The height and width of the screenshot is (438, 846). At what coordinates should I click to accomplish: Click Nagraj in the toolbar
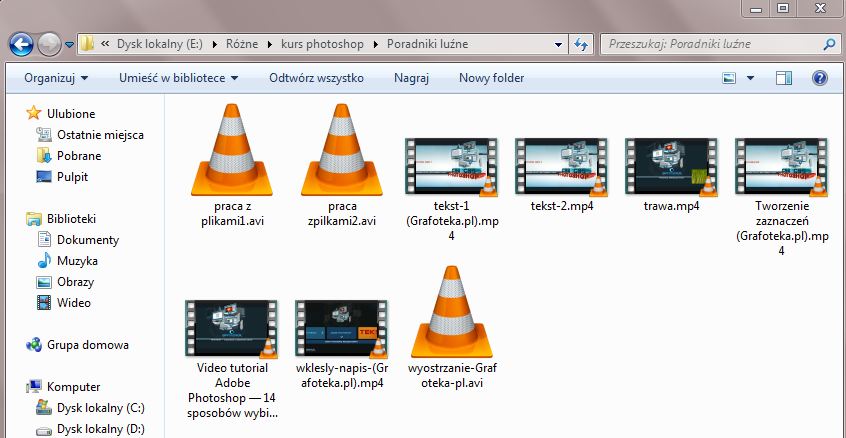coord(411,78)
